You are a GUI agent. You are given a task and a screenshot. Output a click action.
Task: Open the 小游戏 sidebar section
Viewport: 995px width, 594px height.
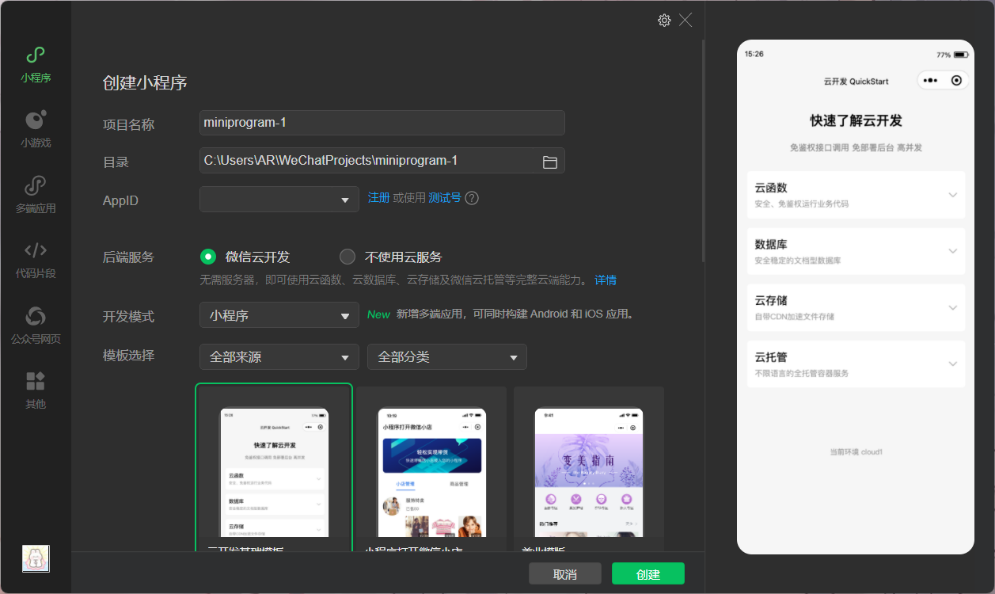(x=36, y=129)
